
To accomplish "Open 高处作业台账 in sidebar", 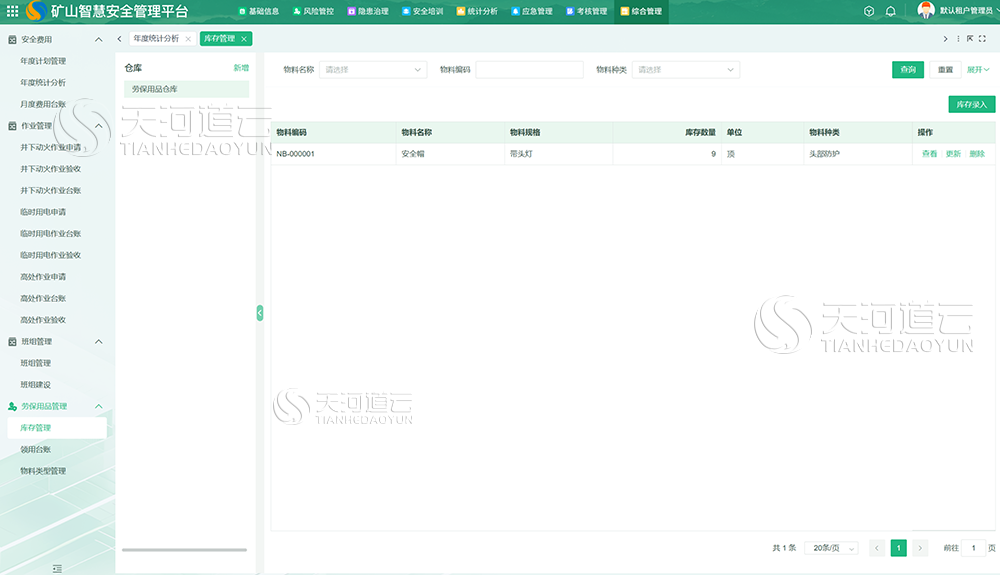I will coord(43,298).
